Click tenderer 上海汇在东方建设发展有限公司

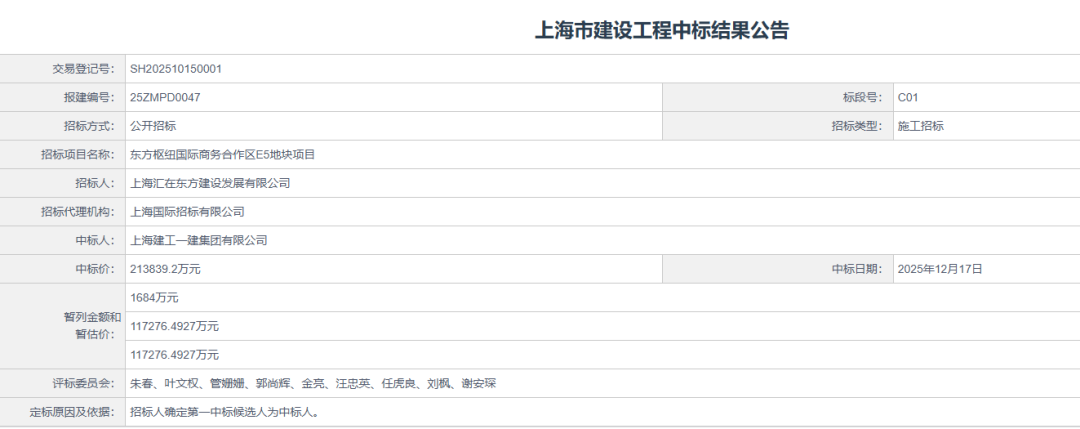[210, 183]
